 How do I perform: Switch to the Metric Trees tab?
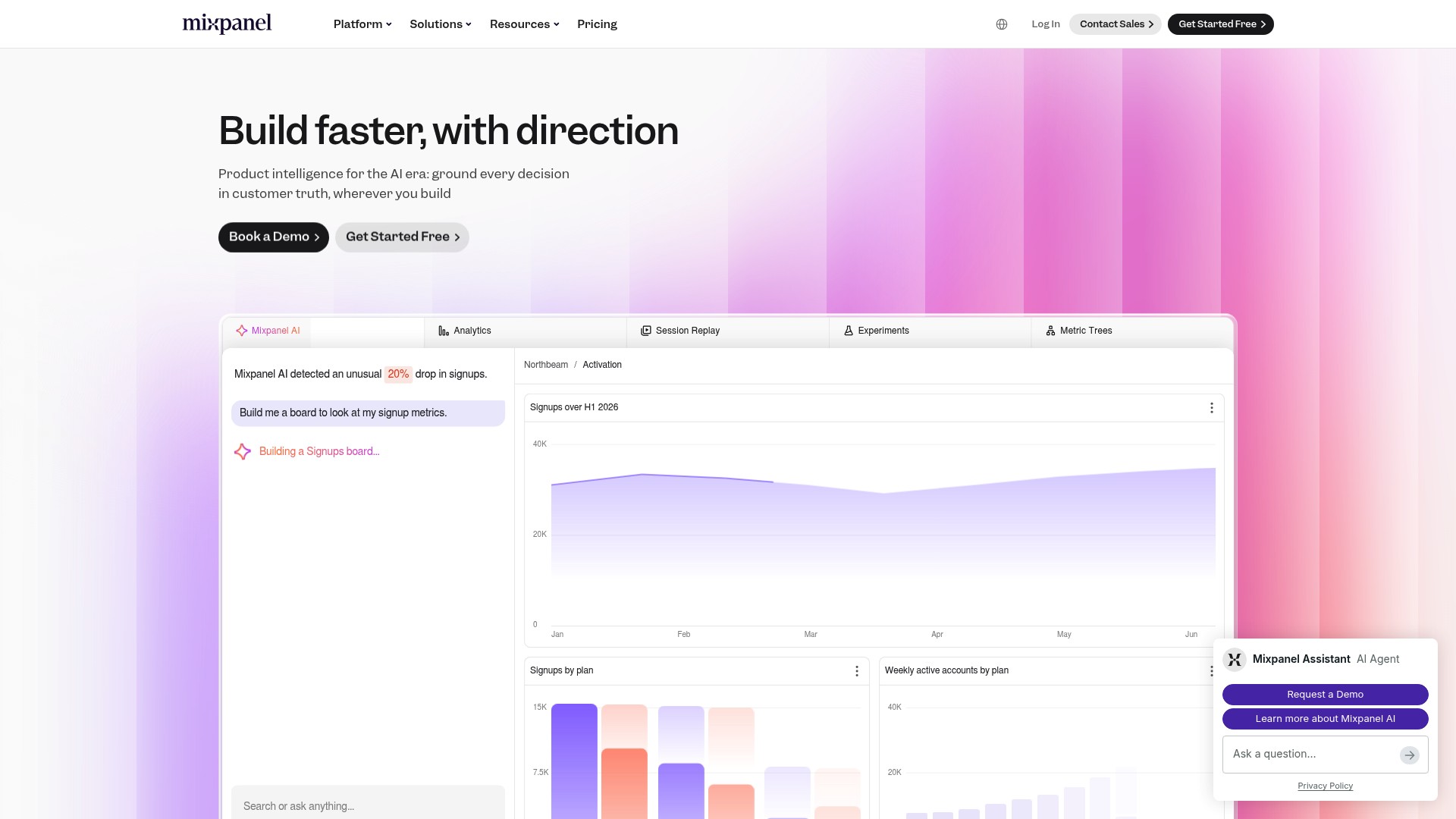coord(1132,331)
